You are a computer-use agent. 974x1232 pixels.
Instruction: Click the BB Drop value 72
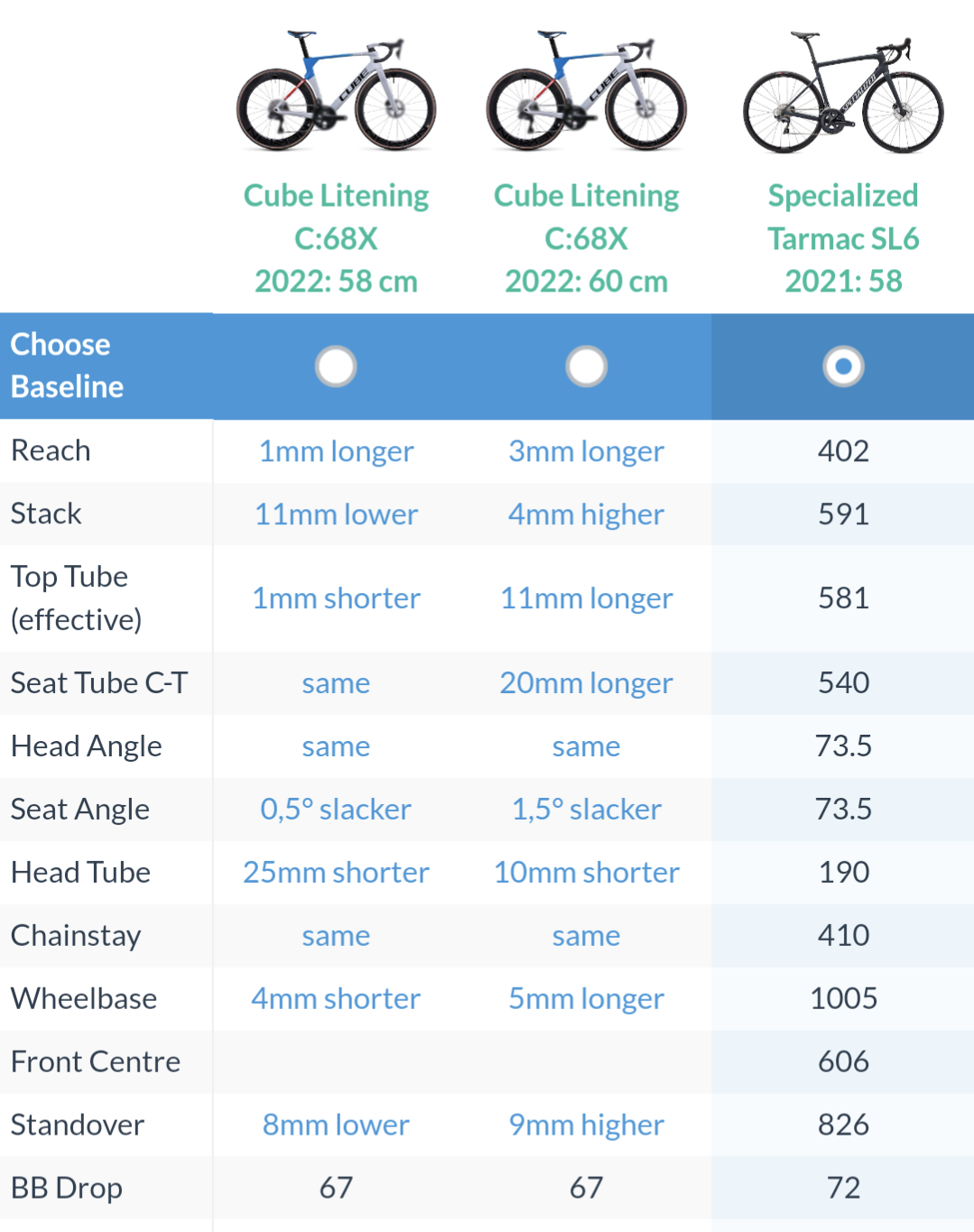point(843,1188)
